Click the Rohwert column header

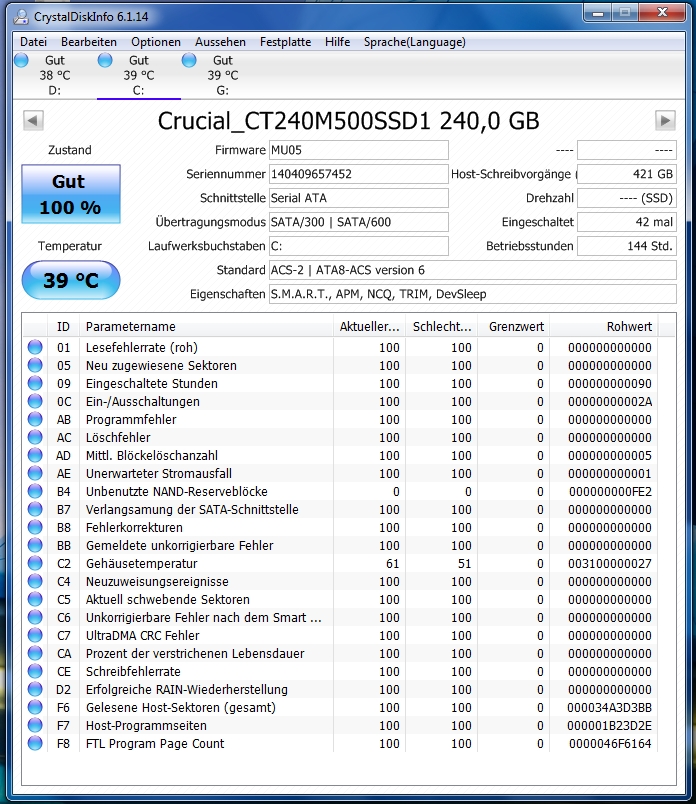coord(604,327)
